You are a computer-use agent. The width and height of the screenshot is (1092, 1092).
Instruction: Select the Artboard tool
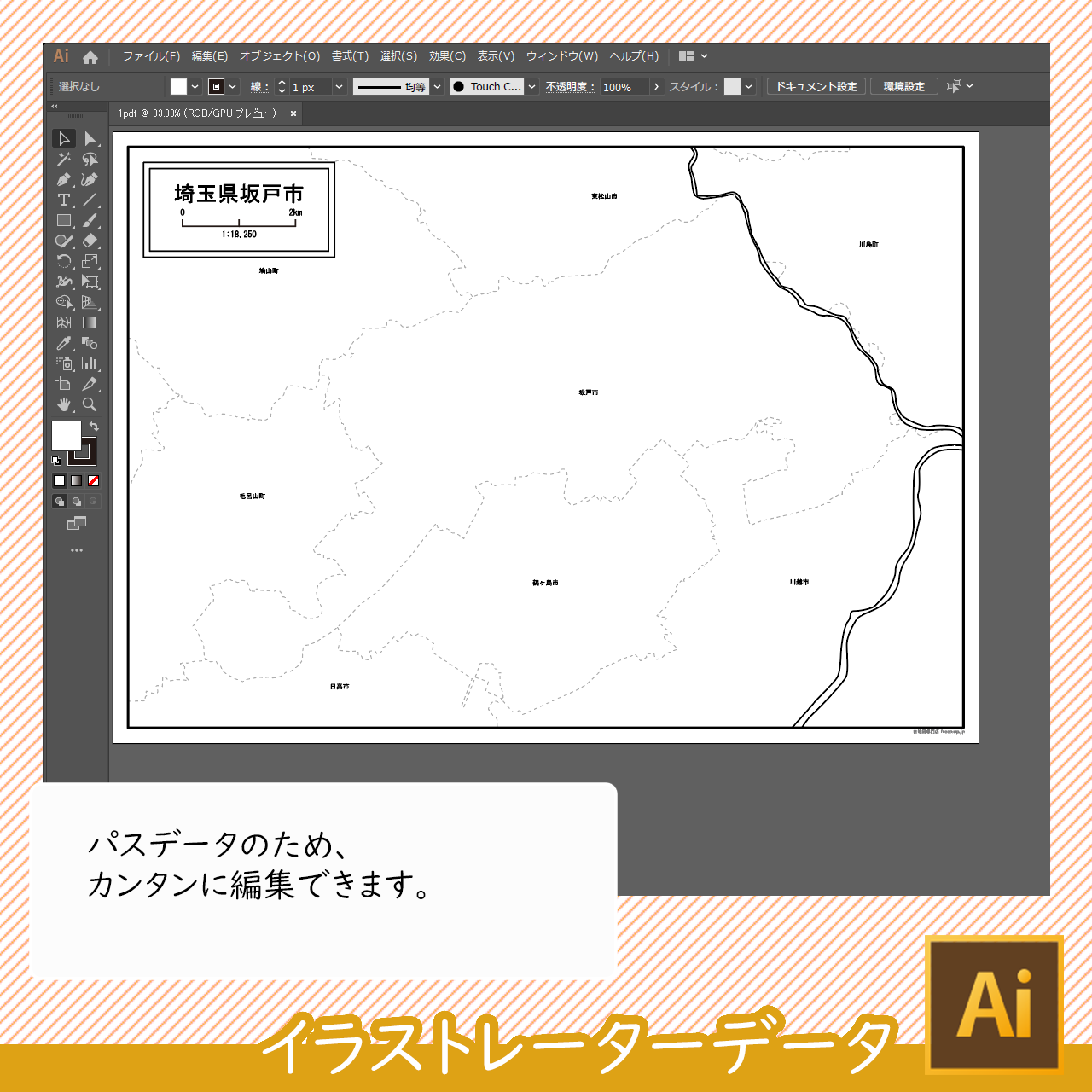tap(64, 384)
